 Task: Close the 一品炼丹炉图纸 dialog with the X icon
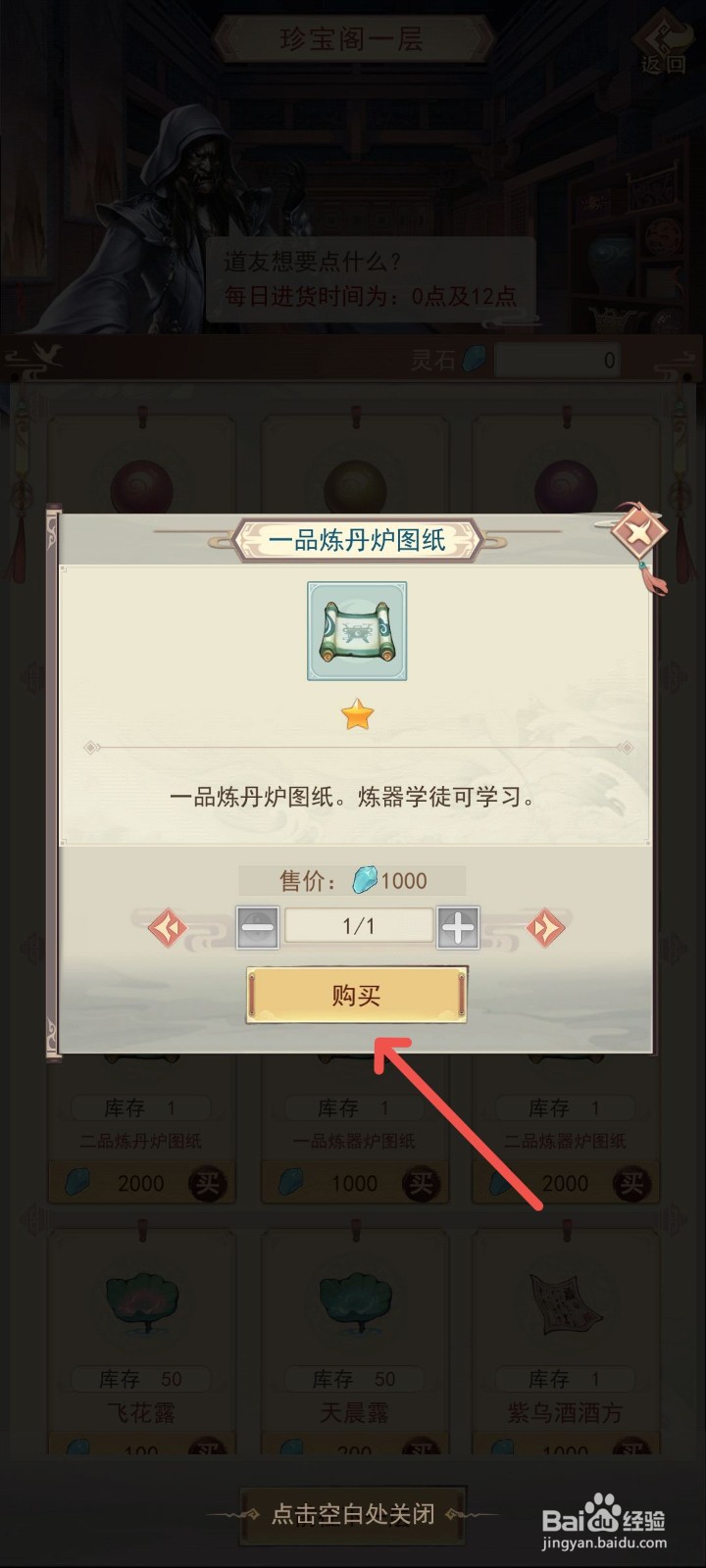pos(638,534)
